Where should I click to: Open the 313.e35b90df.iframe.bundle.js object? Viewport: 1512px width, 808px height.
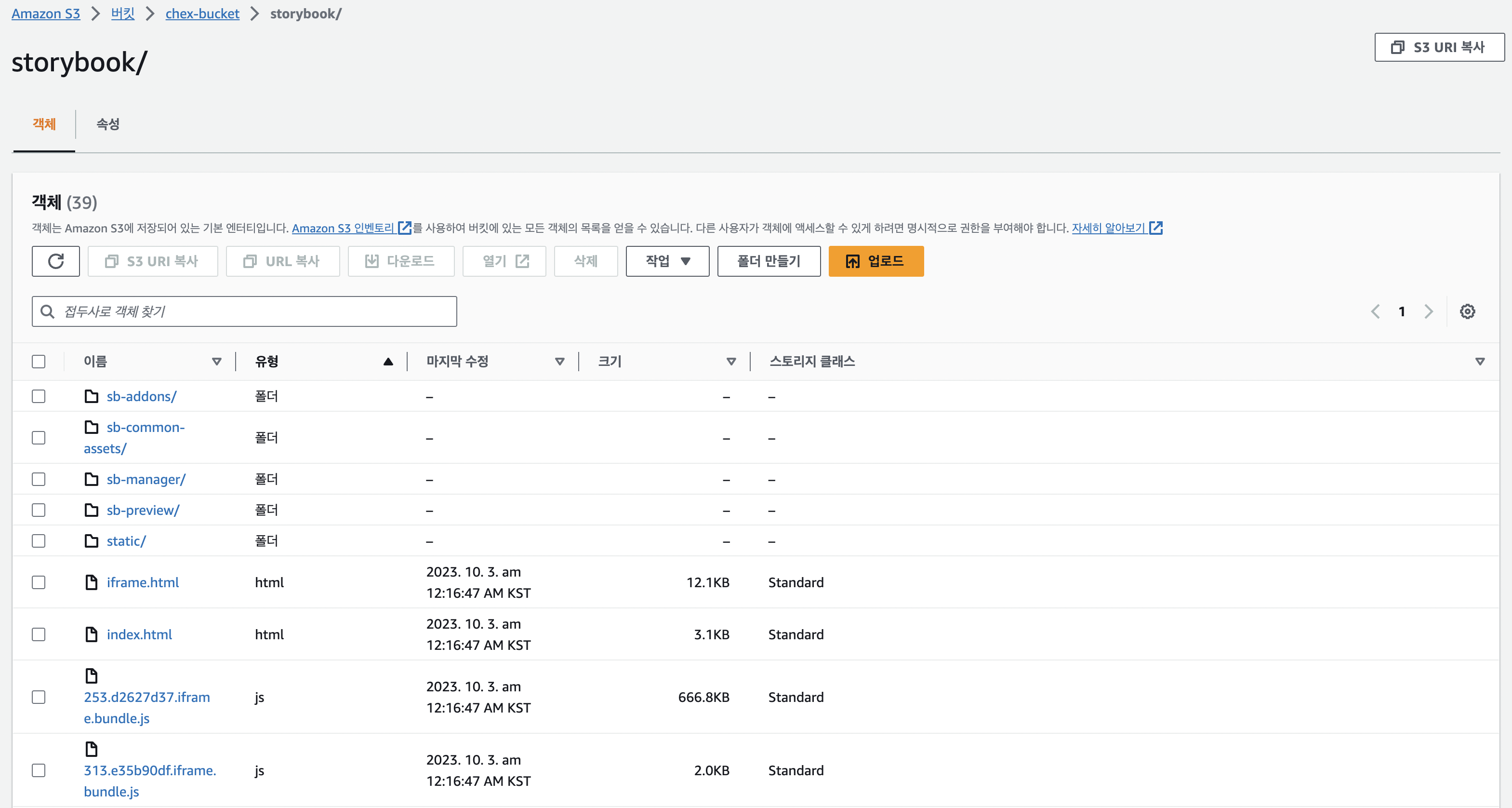(150, 781)
